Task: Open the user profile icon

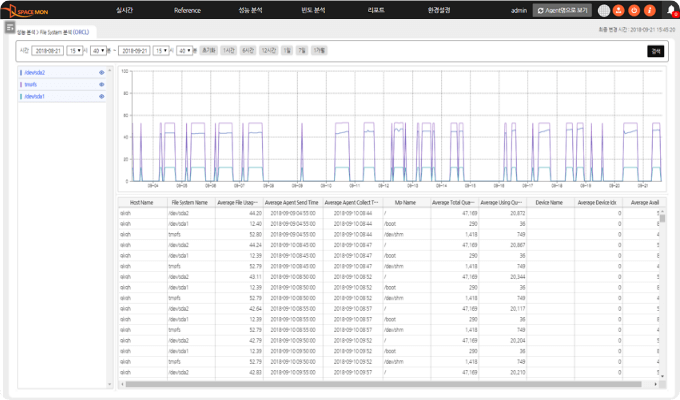Action: (x=619, y=10)
